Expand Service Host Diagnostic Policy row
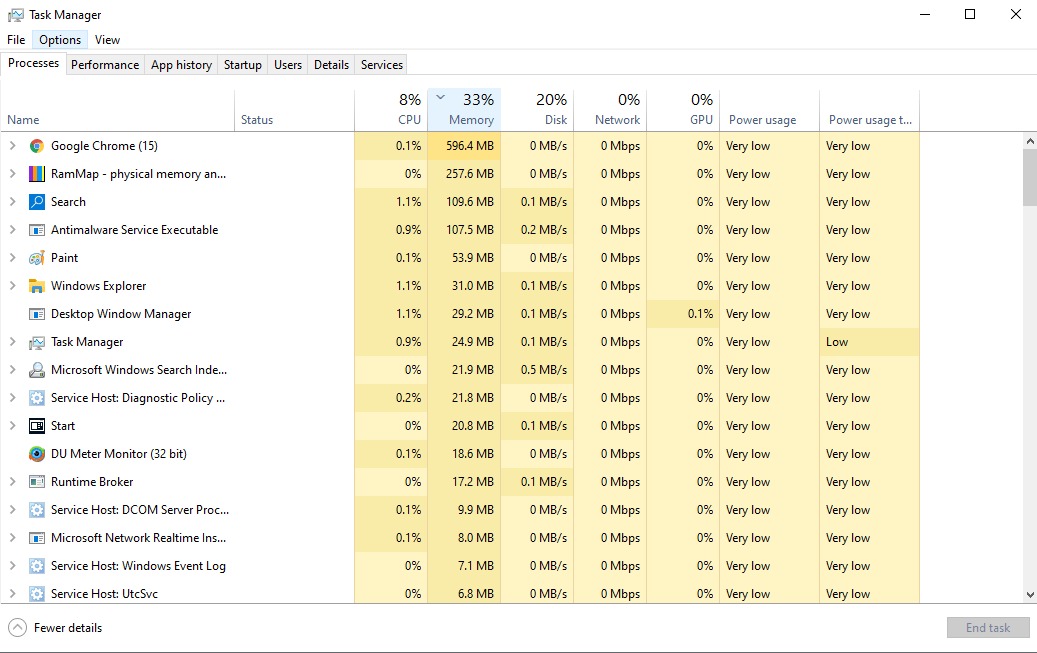 coord(13,398)
